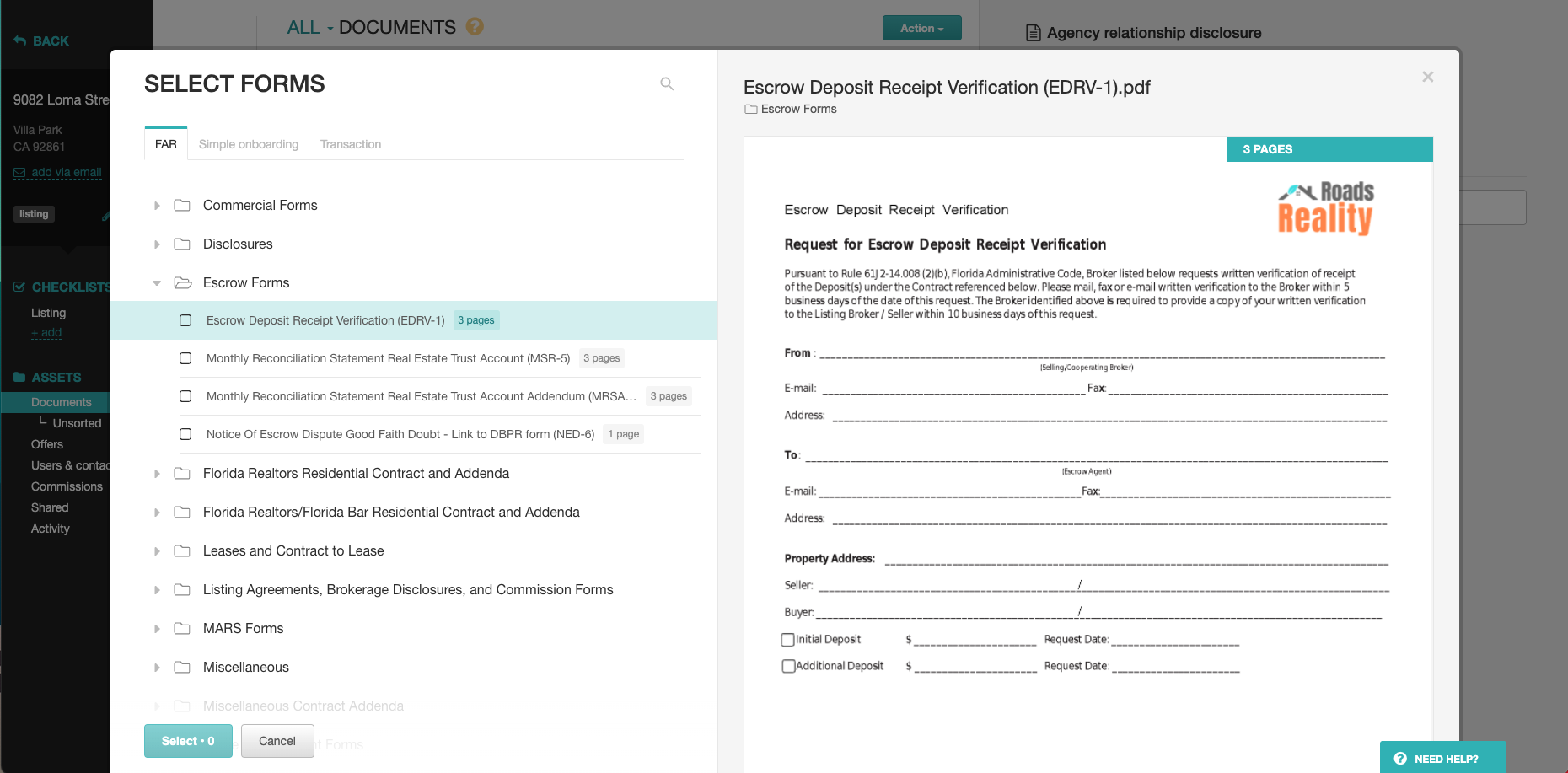1568x773 pixels.
Task: Click the checkmark icon next to CHECKLISTS
Action: [18, 287]
